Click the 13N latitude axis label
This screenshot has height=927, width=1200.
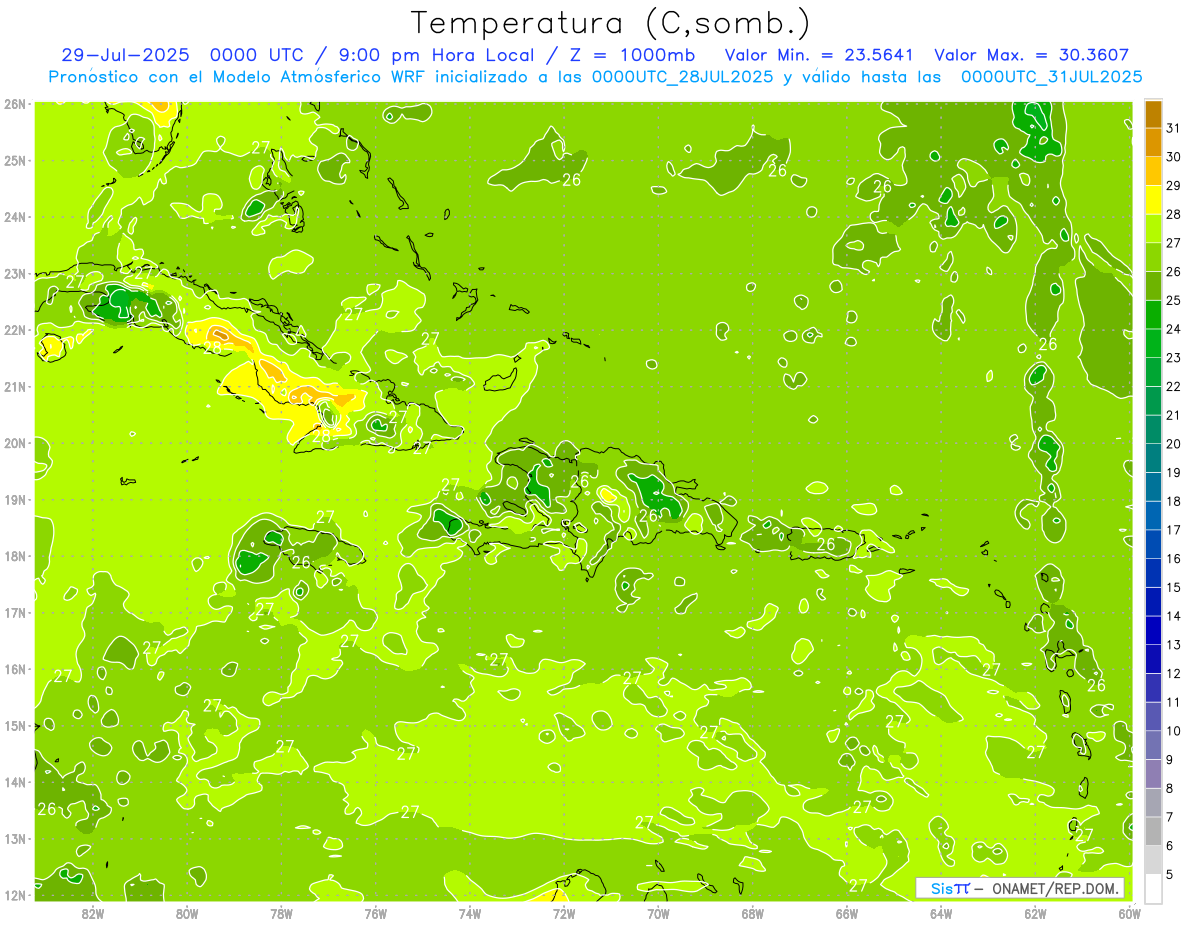point(15,838)
